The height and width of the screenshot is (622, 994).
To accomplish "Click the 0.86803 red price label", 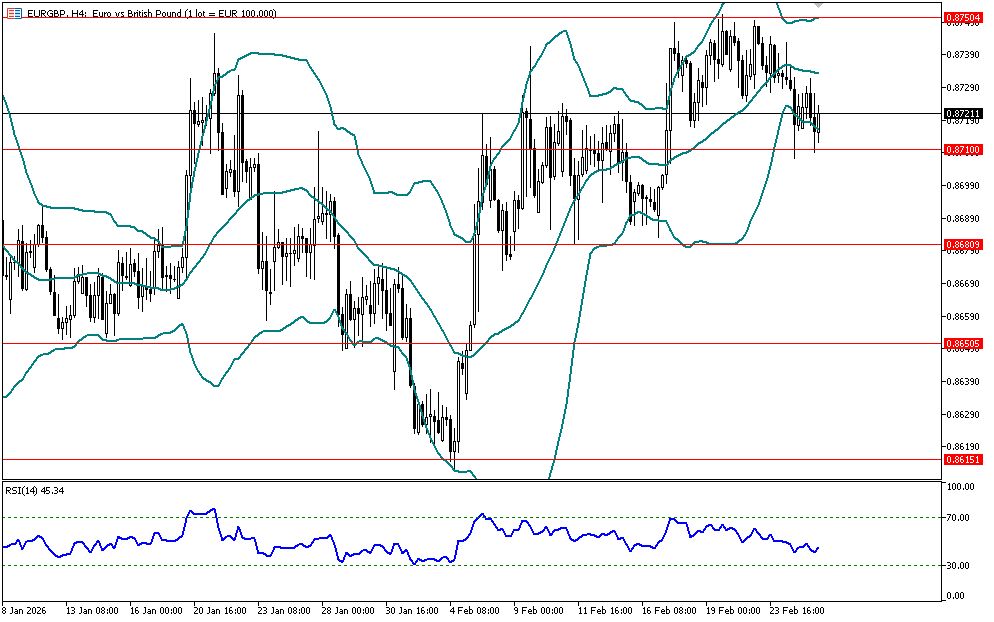I will pos(961,244).
